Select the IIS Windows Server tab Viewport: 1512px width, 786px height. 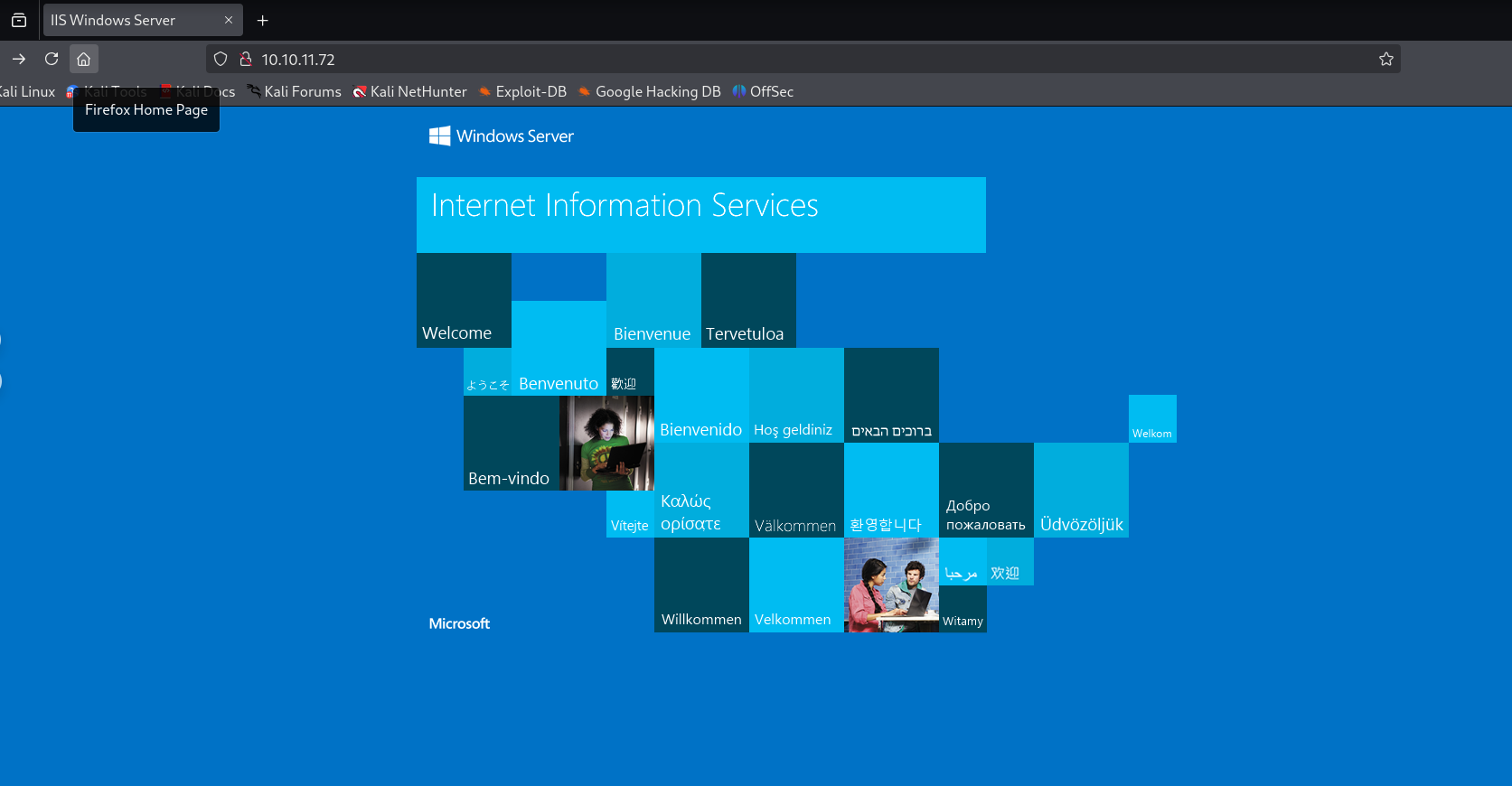click(x=127, y=21)
